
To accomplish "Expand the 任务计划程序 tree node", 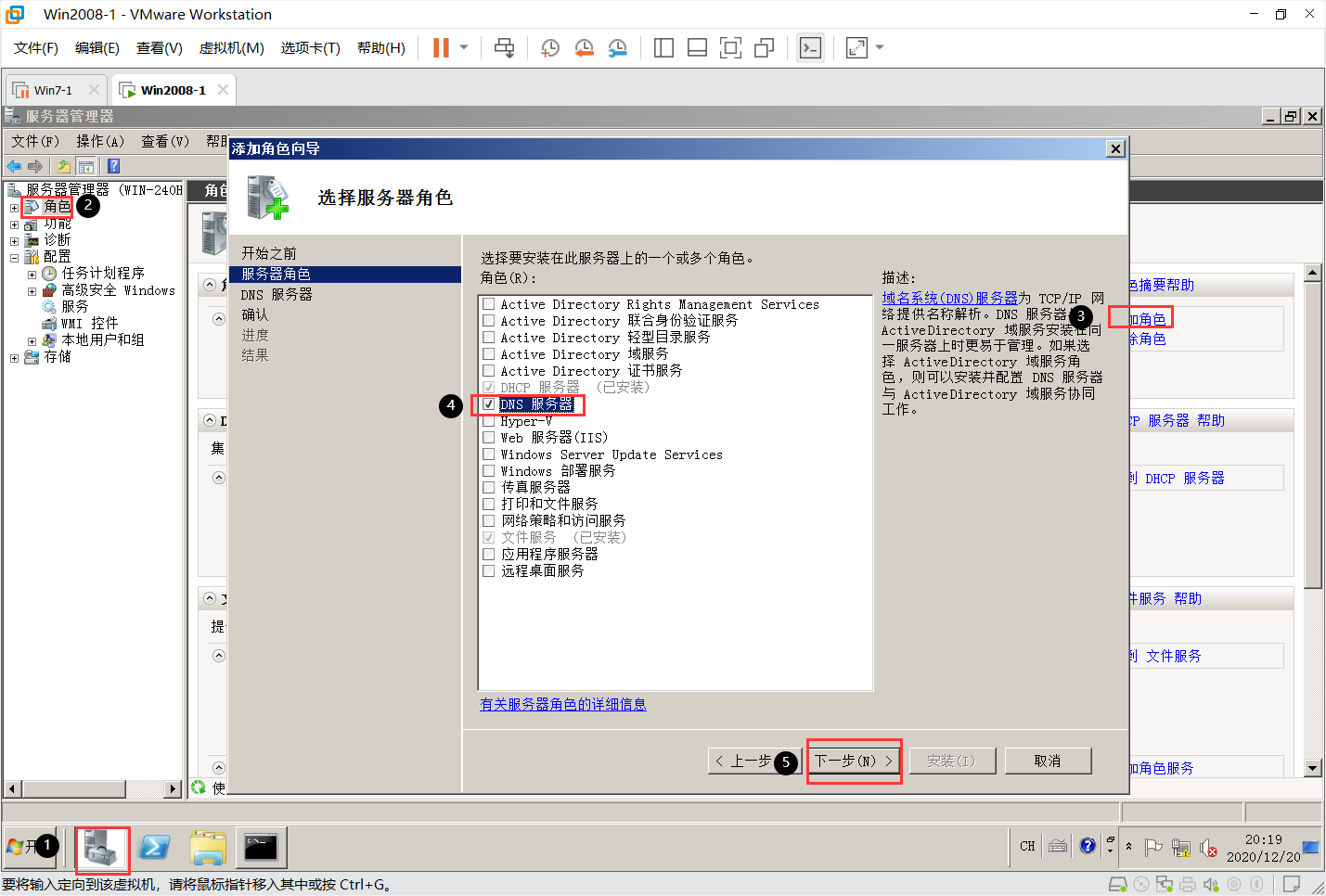I will point(32,275).
